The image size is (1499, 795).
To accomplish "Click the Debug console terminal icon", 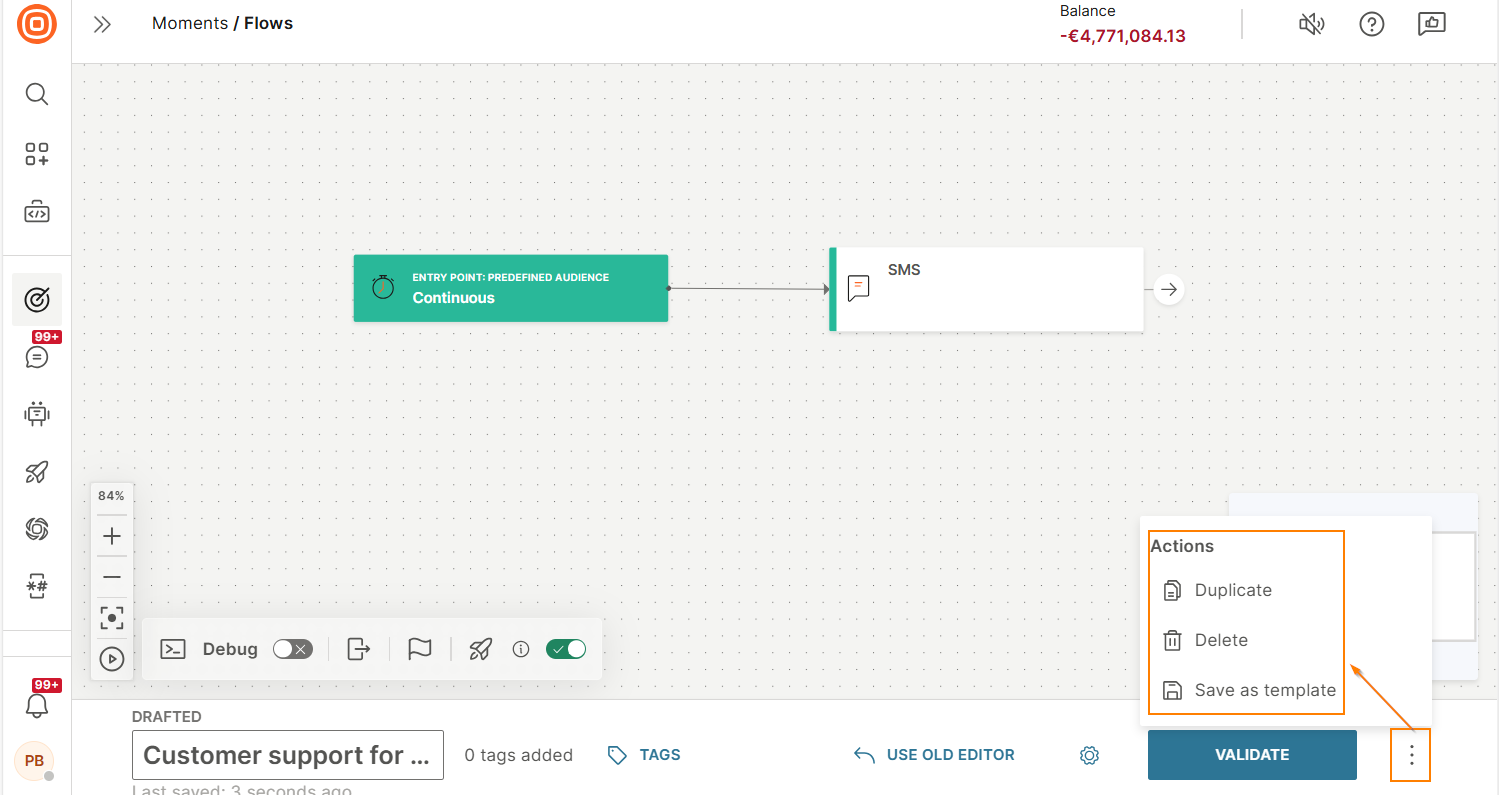I will (x=173, y=649).
